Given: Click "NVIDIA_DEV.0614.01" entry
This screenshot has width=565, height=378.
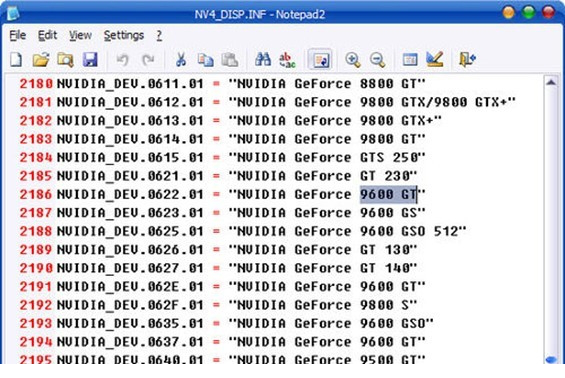Looking at the screenshot, I should click(x=130, y=139).
